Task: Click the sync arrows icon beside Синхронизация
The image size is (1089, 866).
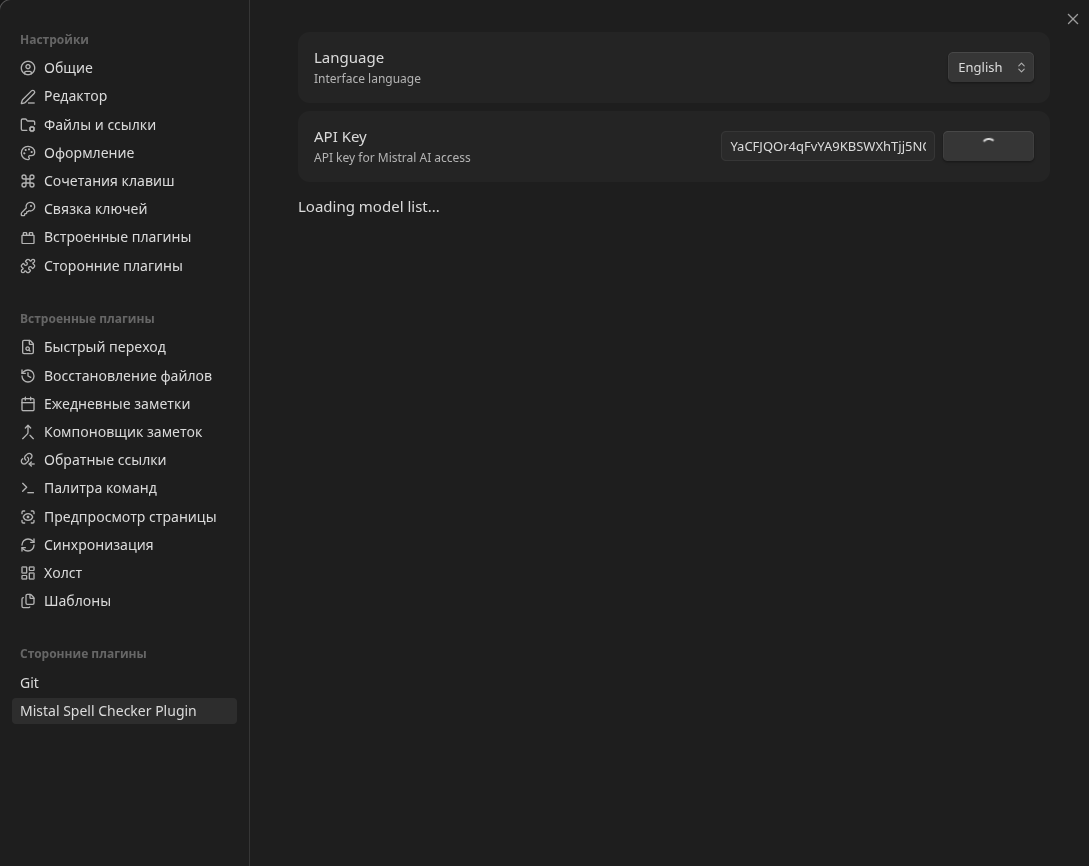Action: tap(28, 545)
